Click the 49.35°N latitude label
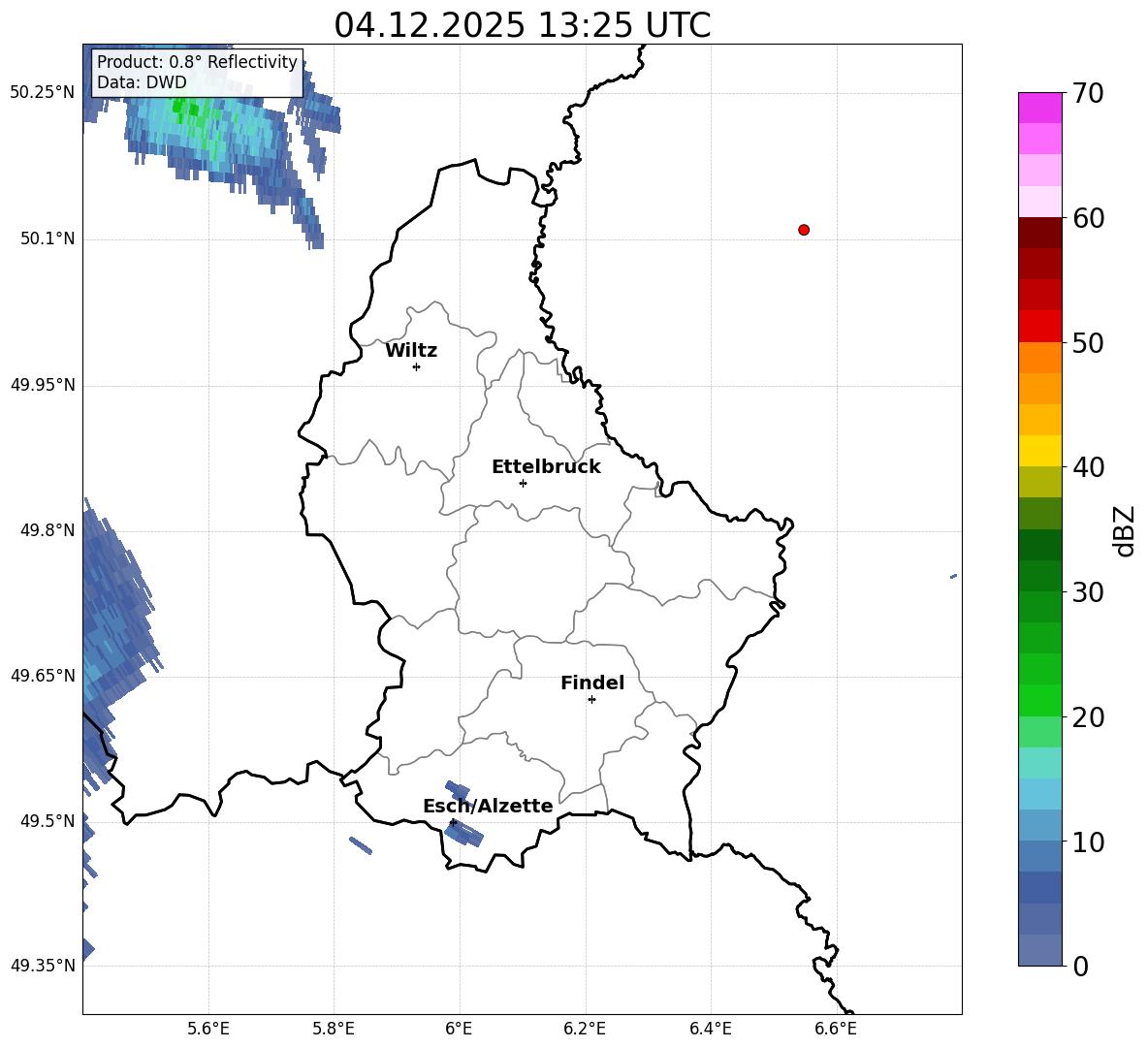 coord(43,966)
